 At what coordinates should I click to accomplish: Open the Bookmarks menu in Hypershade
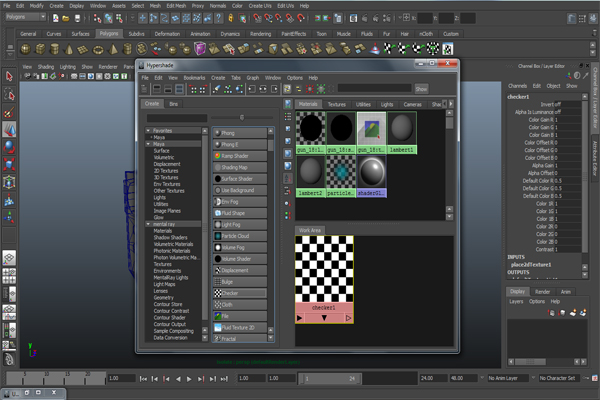click(194, 78)
